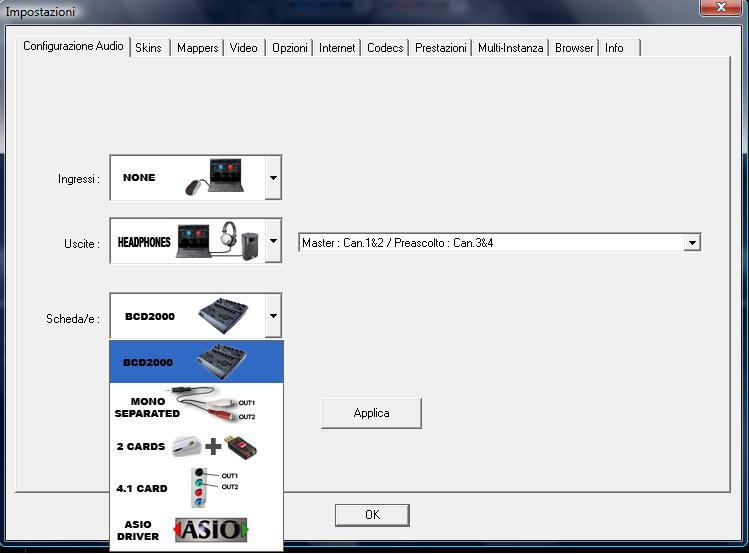Expand the Ingressi dropdown arrow
Screen dimensions: 749x554
[273, 178]
